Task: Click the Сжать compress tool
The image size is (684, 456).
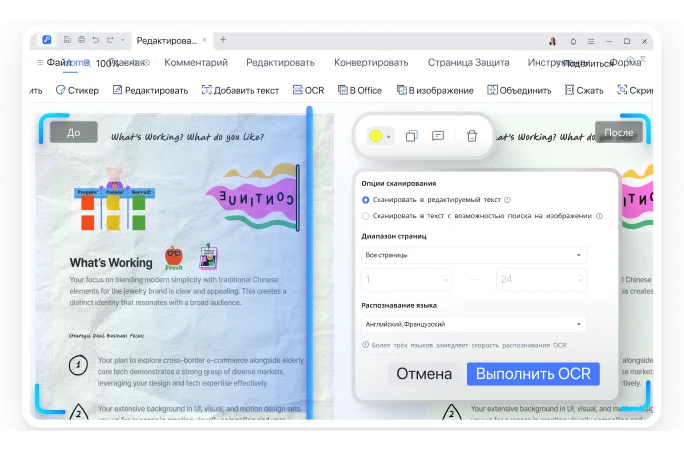Action: click(584, 90)
